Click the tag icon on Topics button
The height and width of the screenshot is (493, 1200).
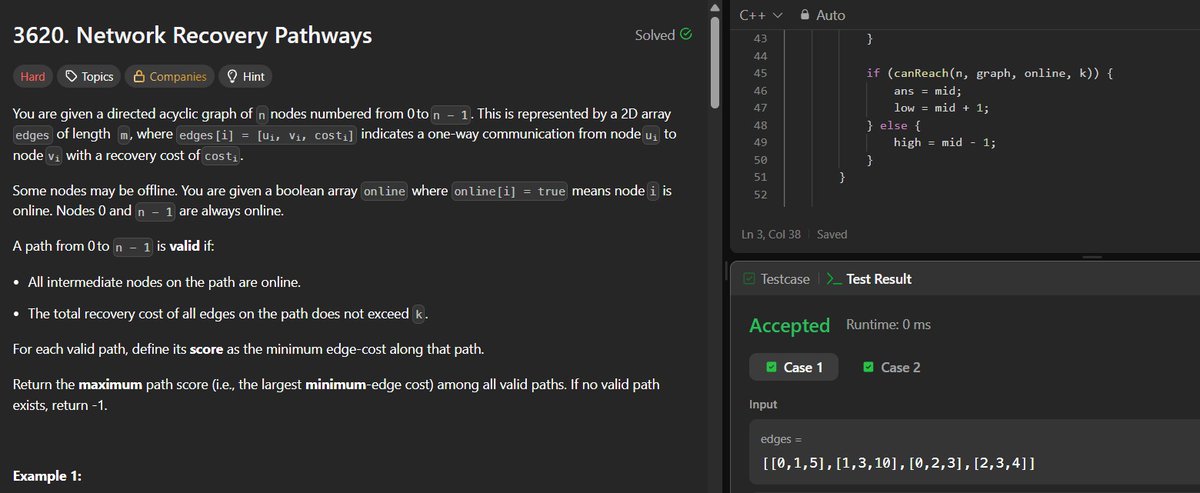(71, 76)
